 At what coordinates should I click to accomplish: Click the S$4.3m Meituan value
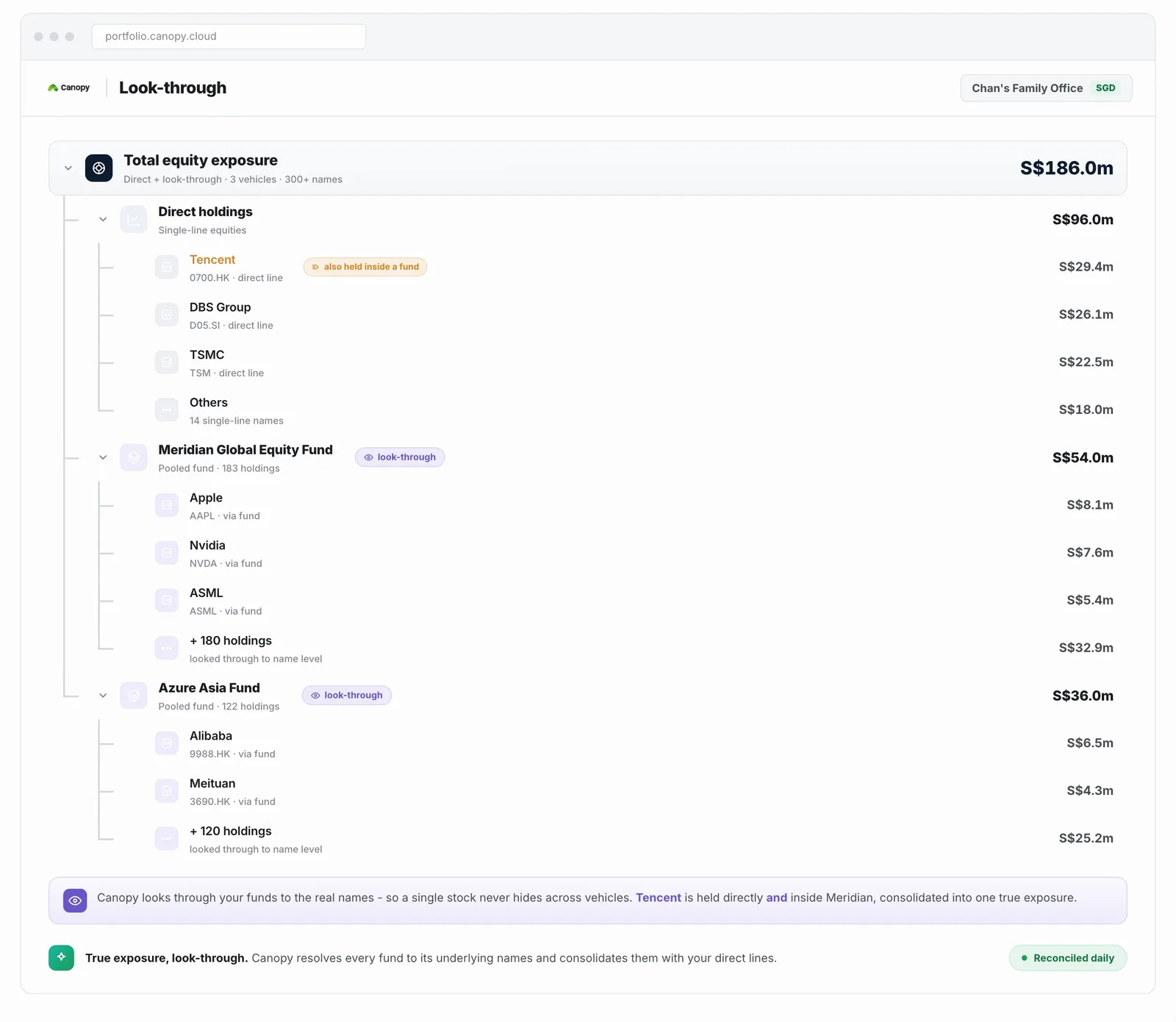pos(1090,790)
